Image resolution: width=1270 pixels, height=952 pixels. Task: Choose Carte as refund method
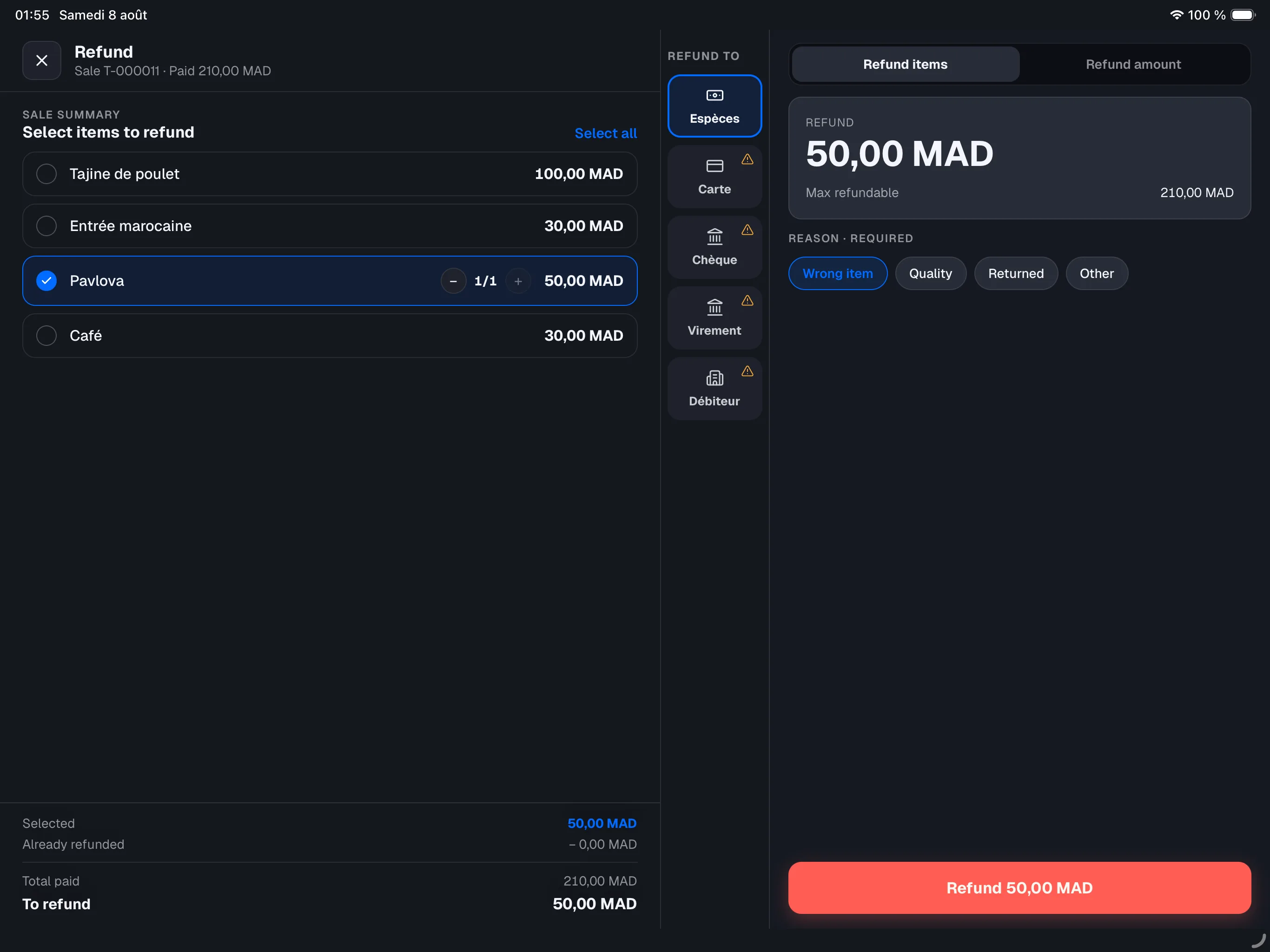coord(714,177)
